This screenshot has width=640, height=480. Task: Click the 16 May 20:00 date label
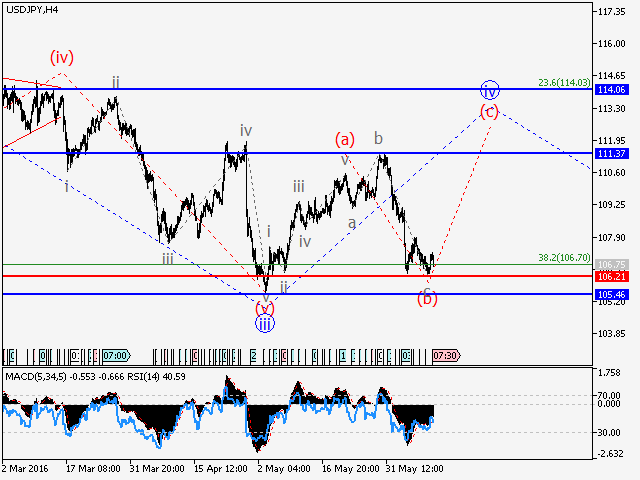[349, 469]
